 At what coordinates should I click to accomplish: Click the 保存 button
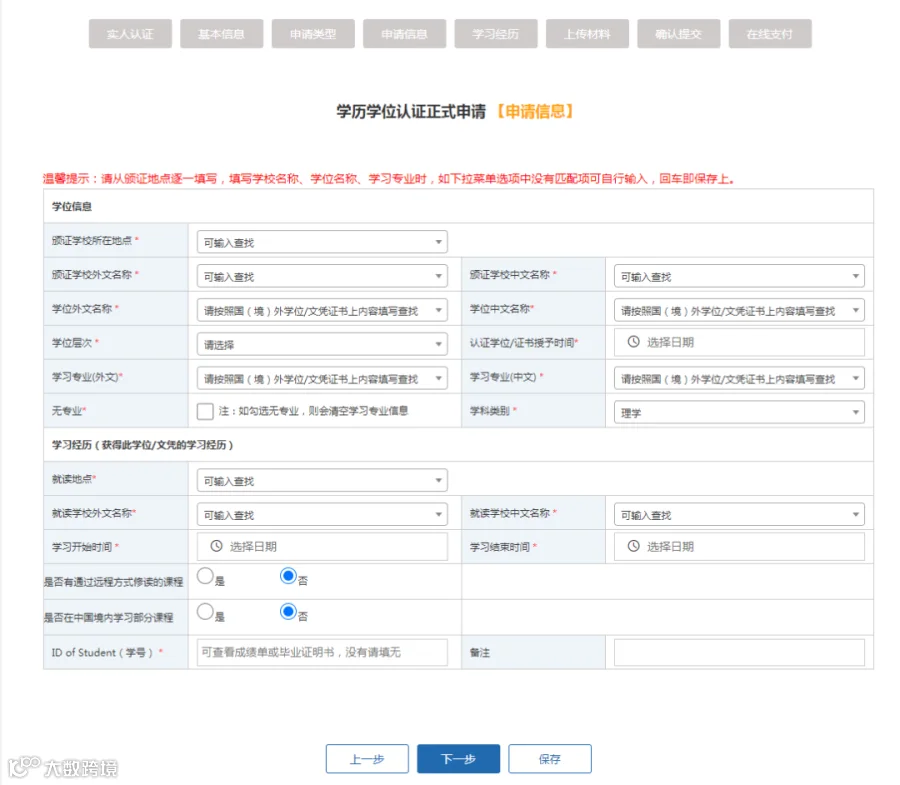pyautogui.click(x=550, y=759)
